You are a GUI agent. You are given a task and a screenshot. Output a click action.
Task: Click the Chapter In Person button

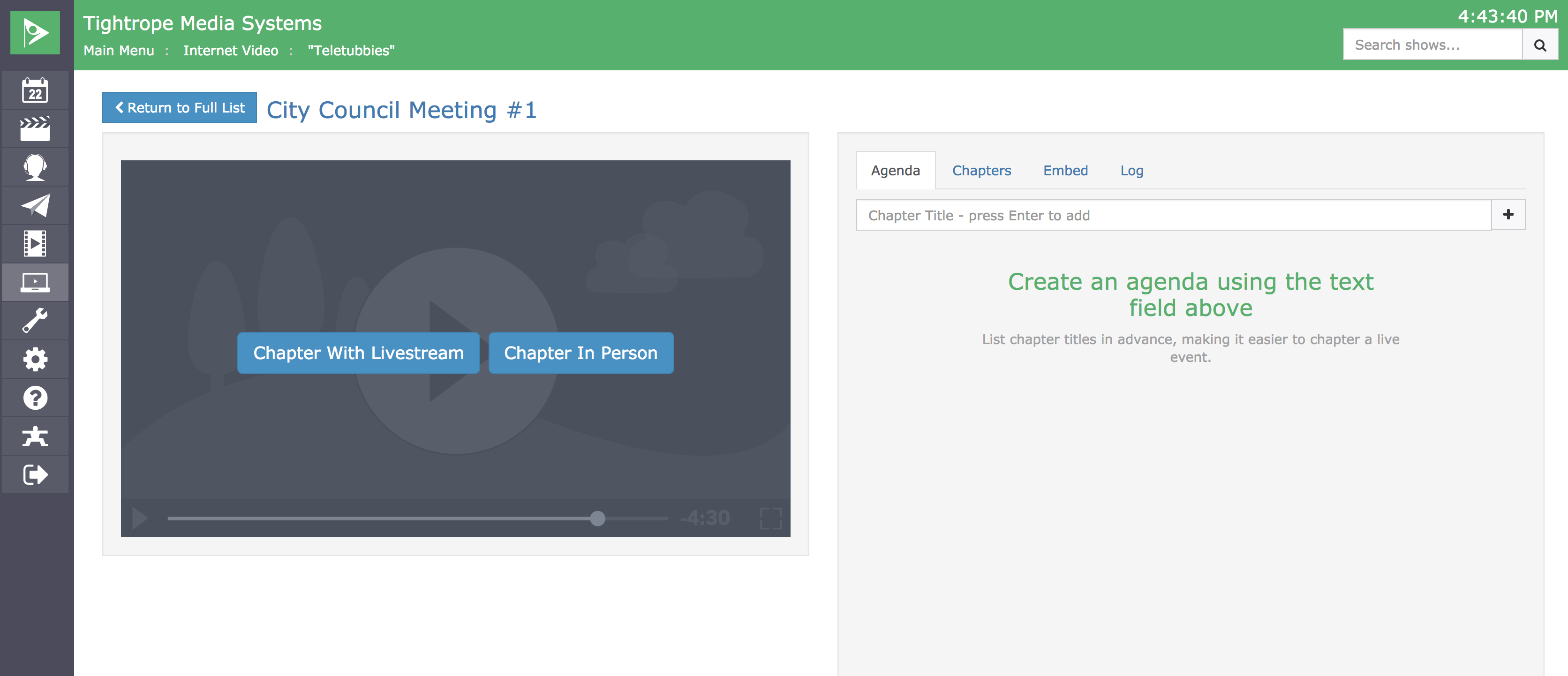pos(580,353)
